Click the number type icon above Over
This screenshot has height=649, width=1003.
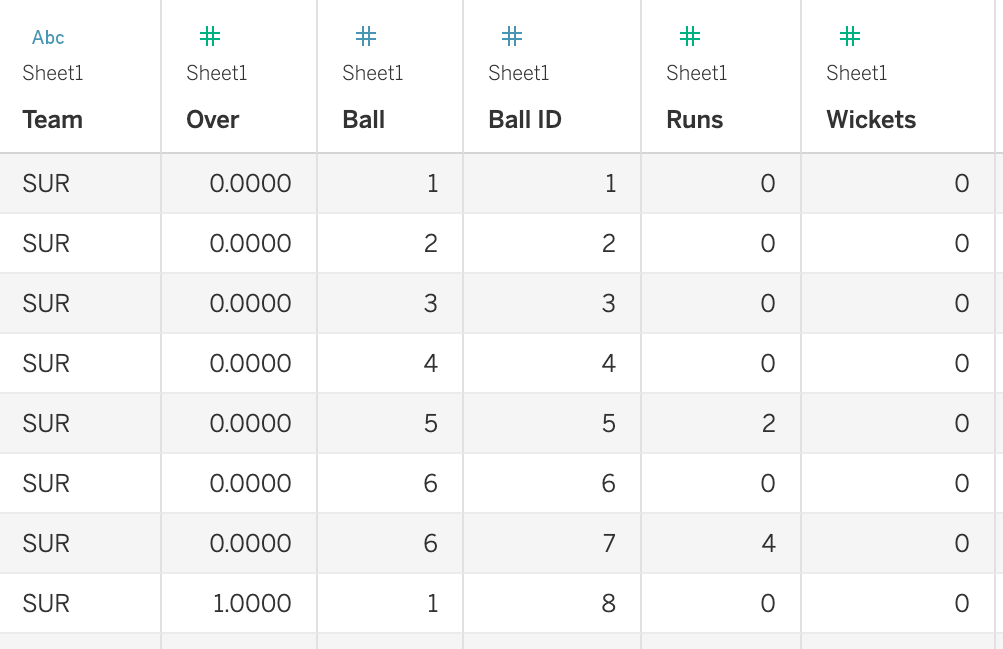[x=210, y=37]
